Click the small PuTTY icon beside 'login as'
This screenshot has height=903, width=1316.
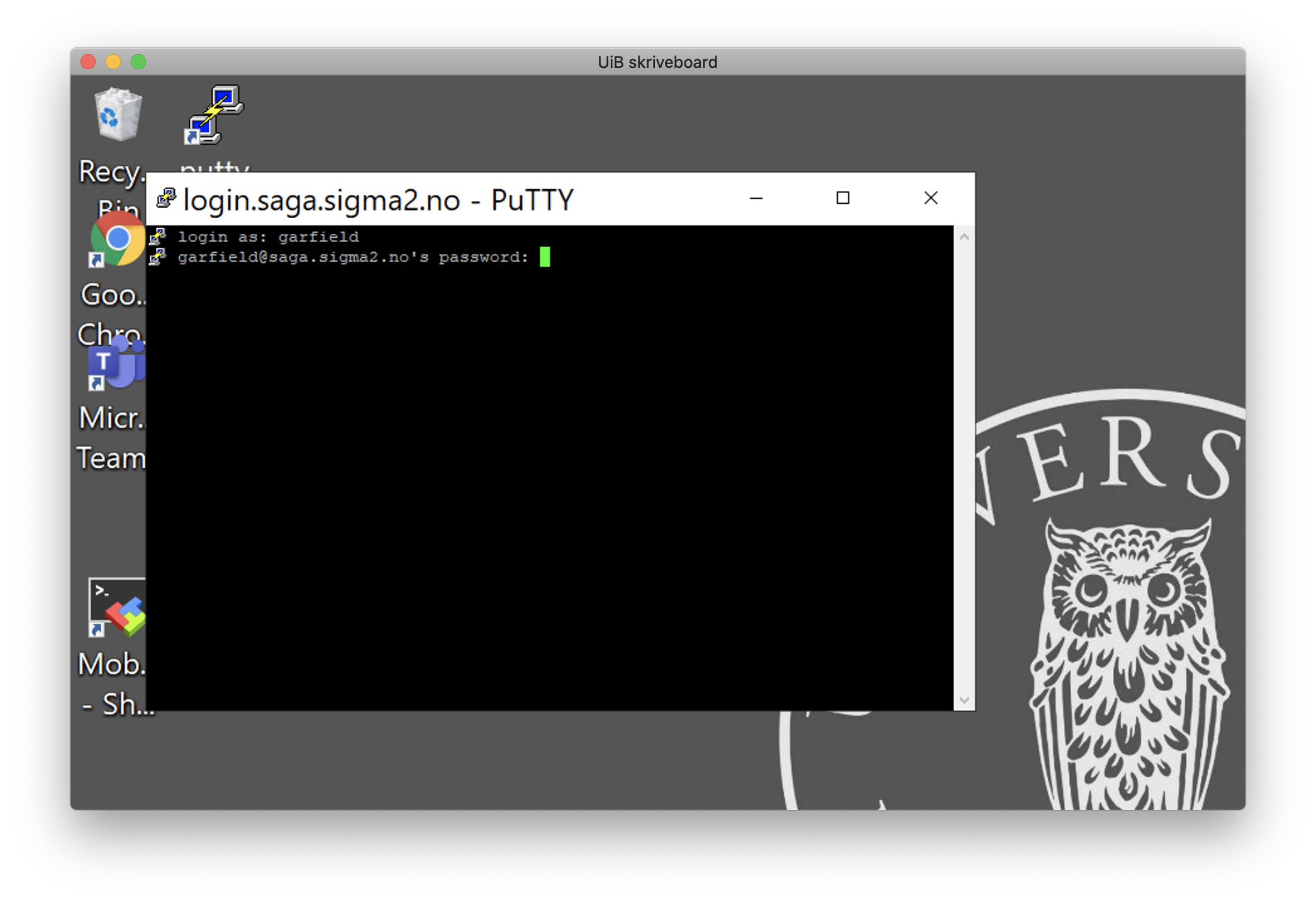coord(157,237)
